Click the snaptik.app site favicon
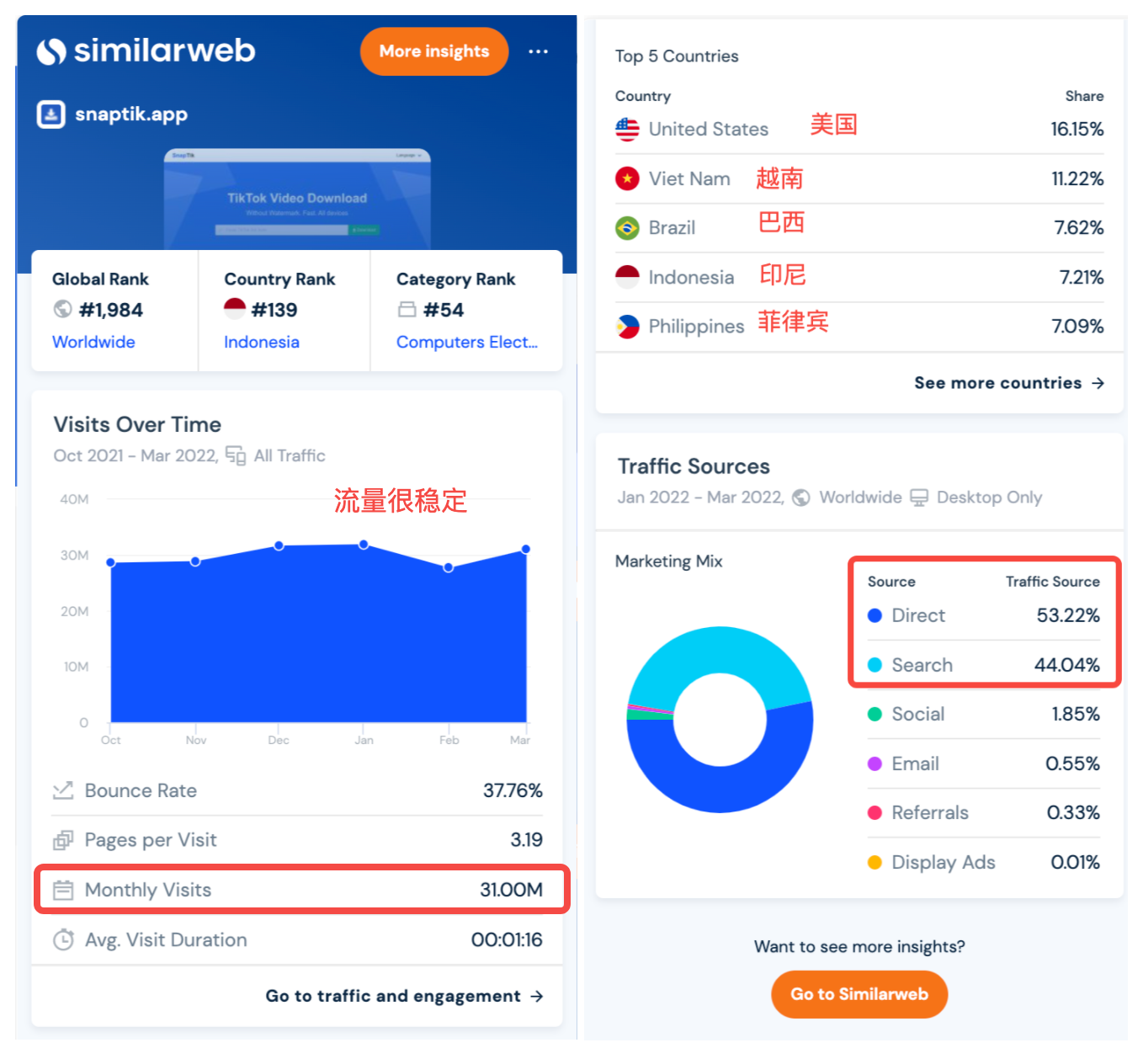Viewport: 1143px width, 1064px height. [51, 114]
